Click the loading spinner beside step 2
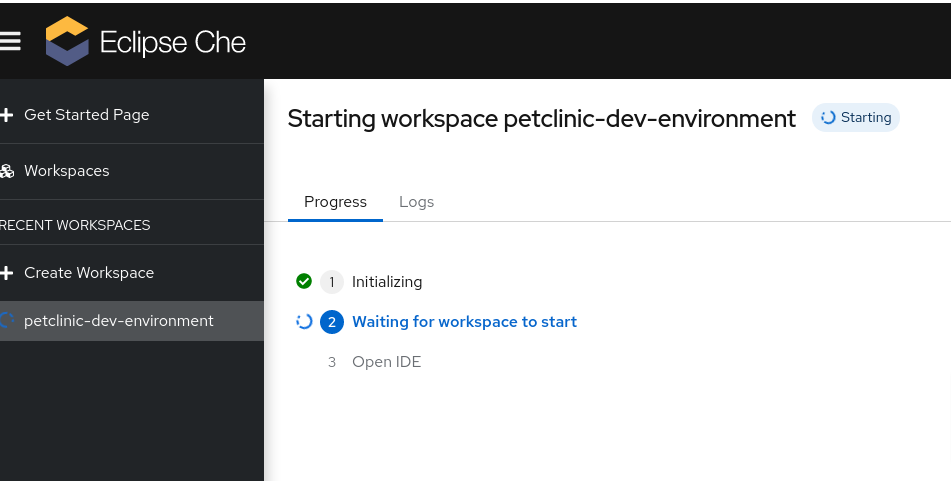Viewport: 951px width, 481px height. 304,322
